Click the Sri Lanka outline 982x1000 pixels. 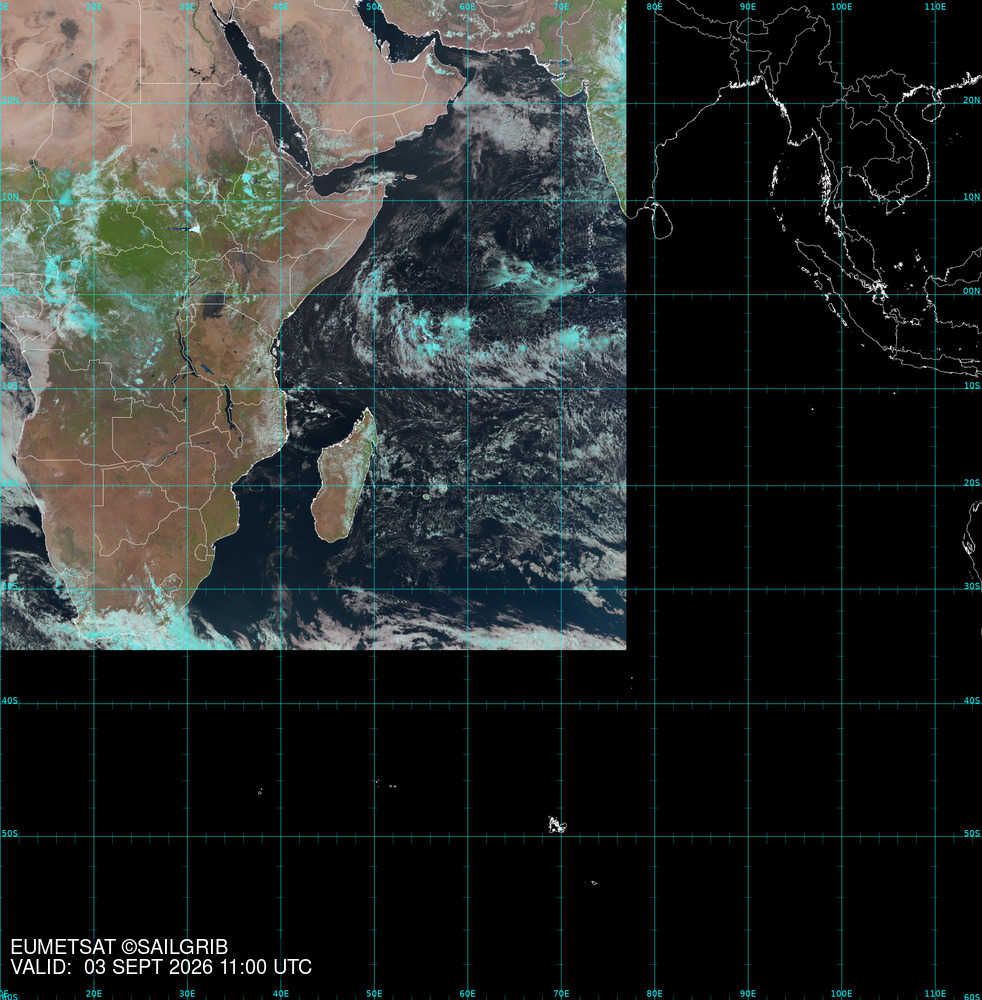click(x=662, y=220)
